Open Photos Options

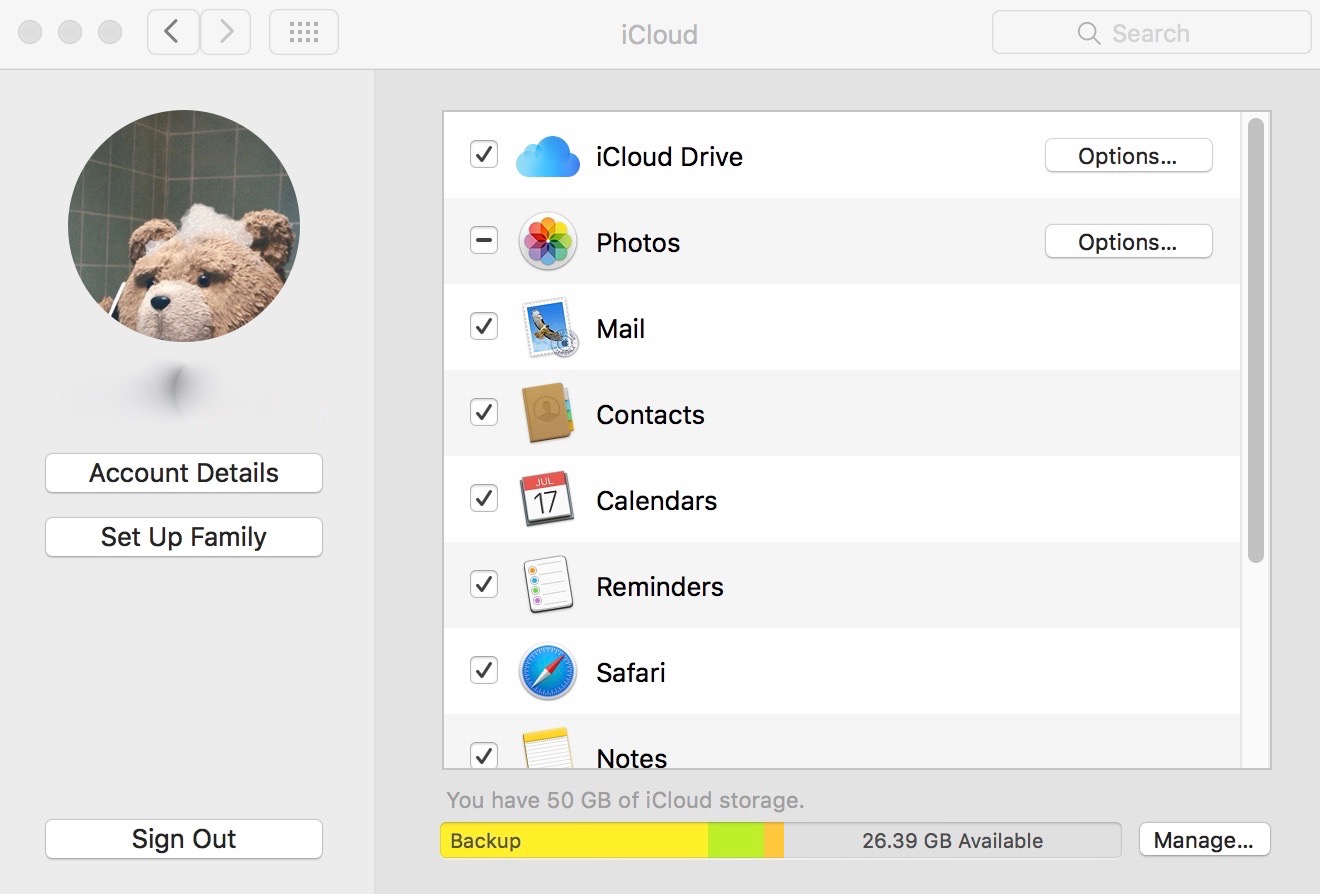click(1128, 242)
